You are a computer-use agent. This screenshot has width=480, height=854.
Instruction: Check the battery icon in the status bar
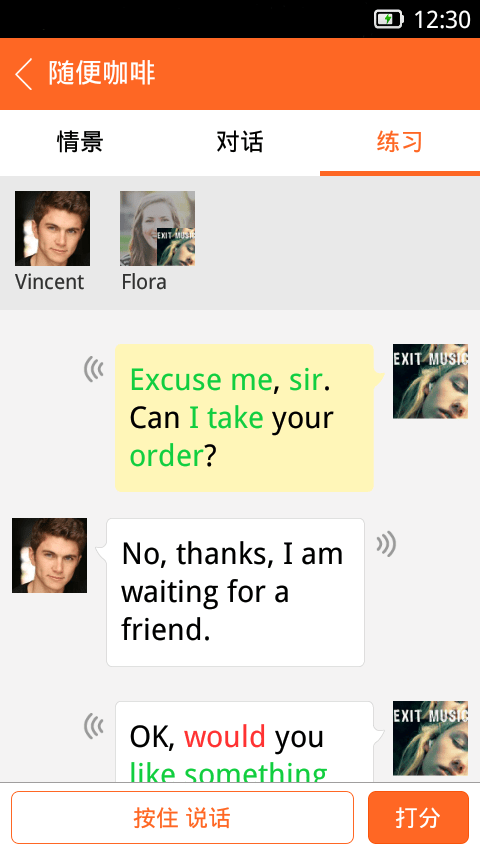point(388,20)
